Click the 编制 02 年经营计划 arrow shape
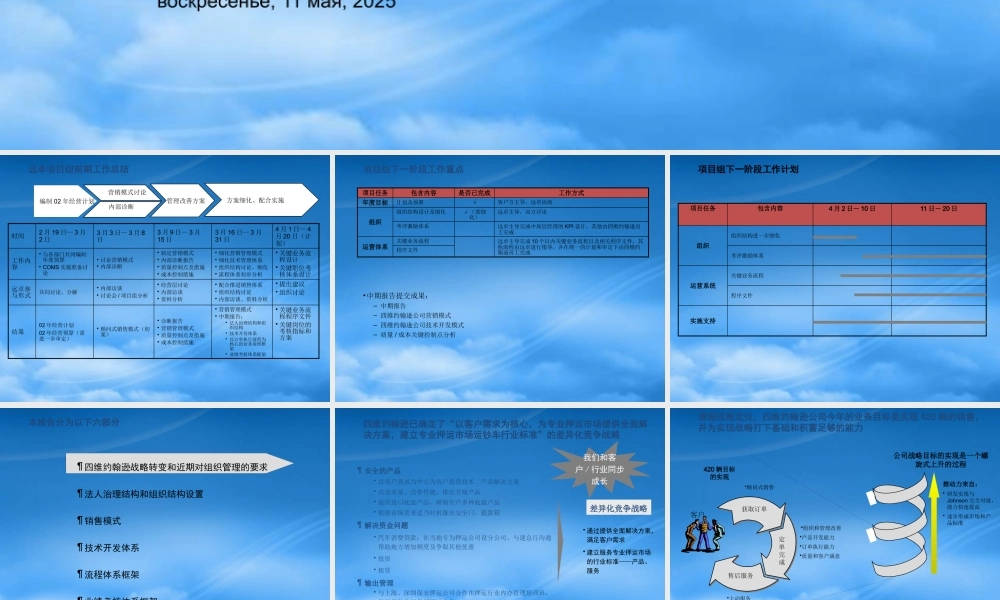This screenshot has width=1000, height=600. coord(62,201)
